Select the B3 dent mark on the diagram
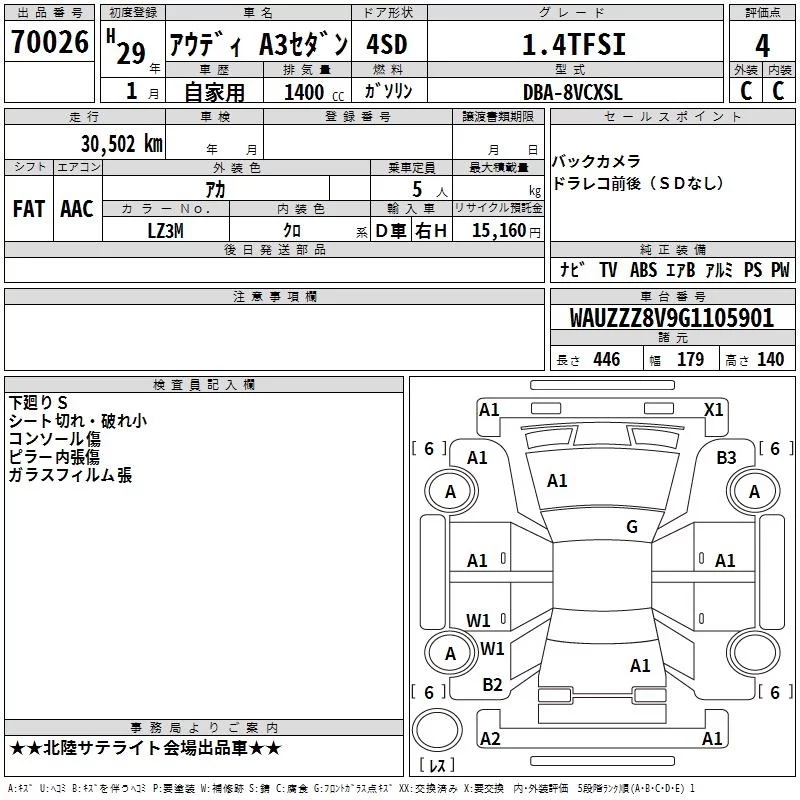800x800 pixels. tap(726, 457)
